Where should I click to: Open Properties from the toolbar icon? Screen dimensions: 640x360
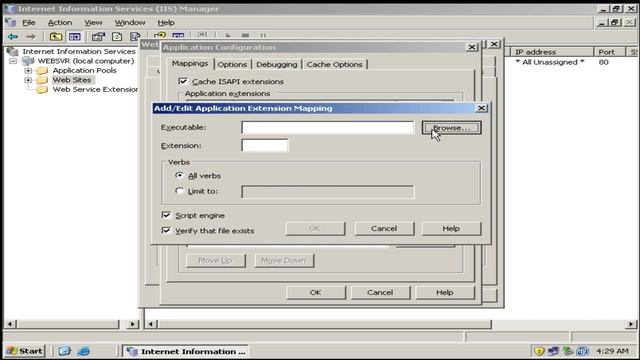point(98,37)
